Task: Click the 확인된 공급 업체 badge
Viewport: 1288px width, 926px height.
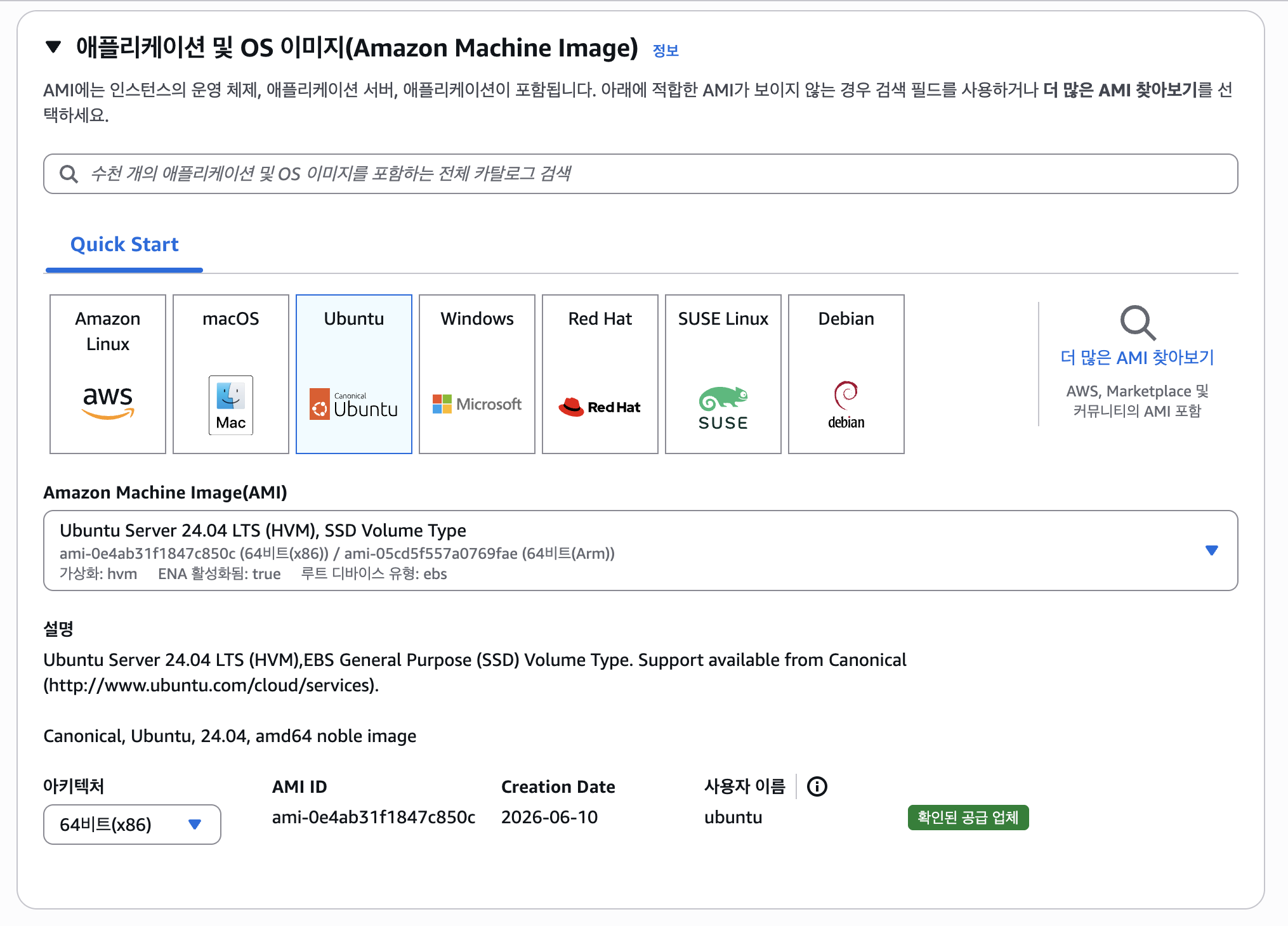Action: point(968,818)
